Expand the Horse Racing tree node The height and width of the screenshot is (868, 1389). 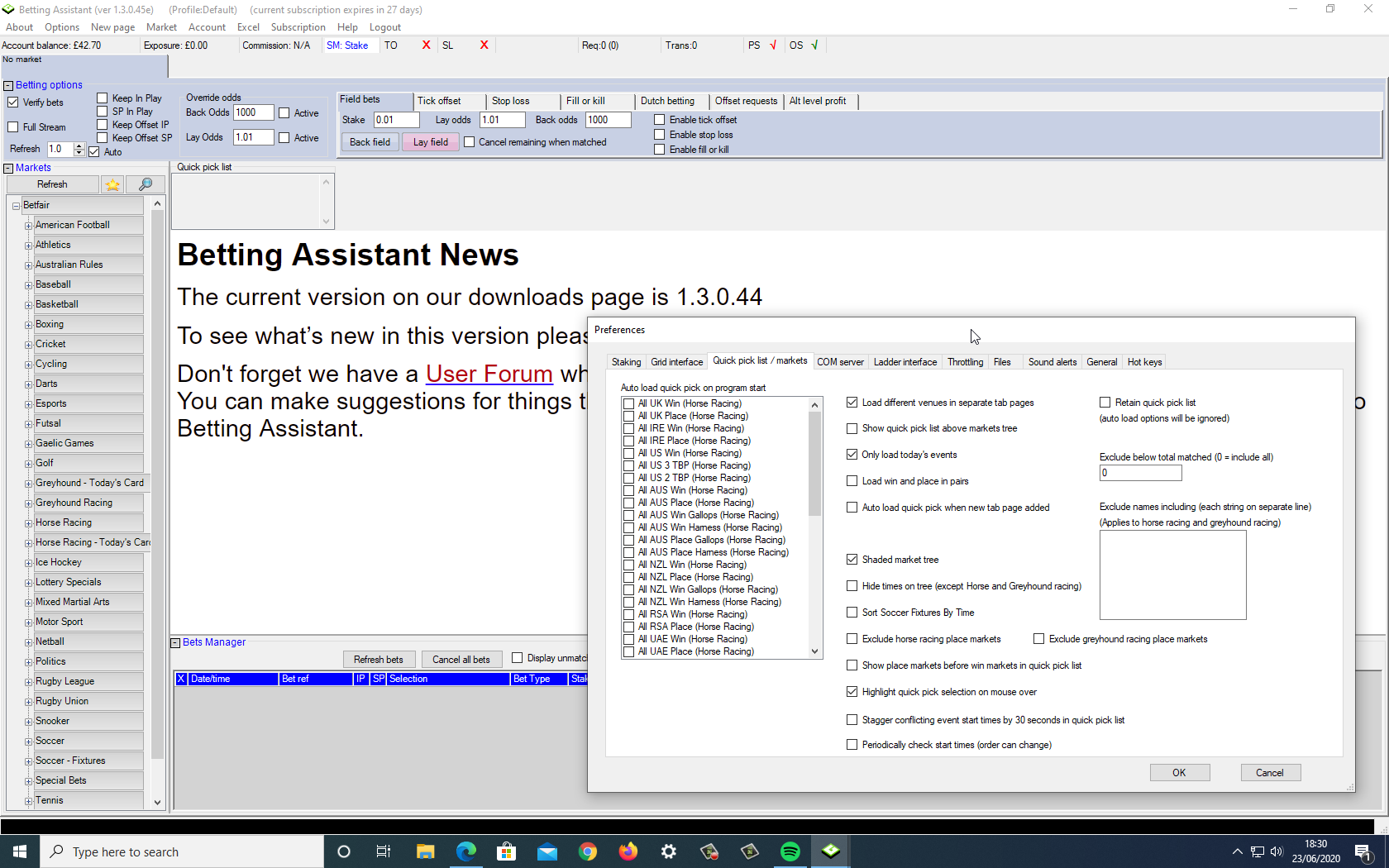point(28,523)
